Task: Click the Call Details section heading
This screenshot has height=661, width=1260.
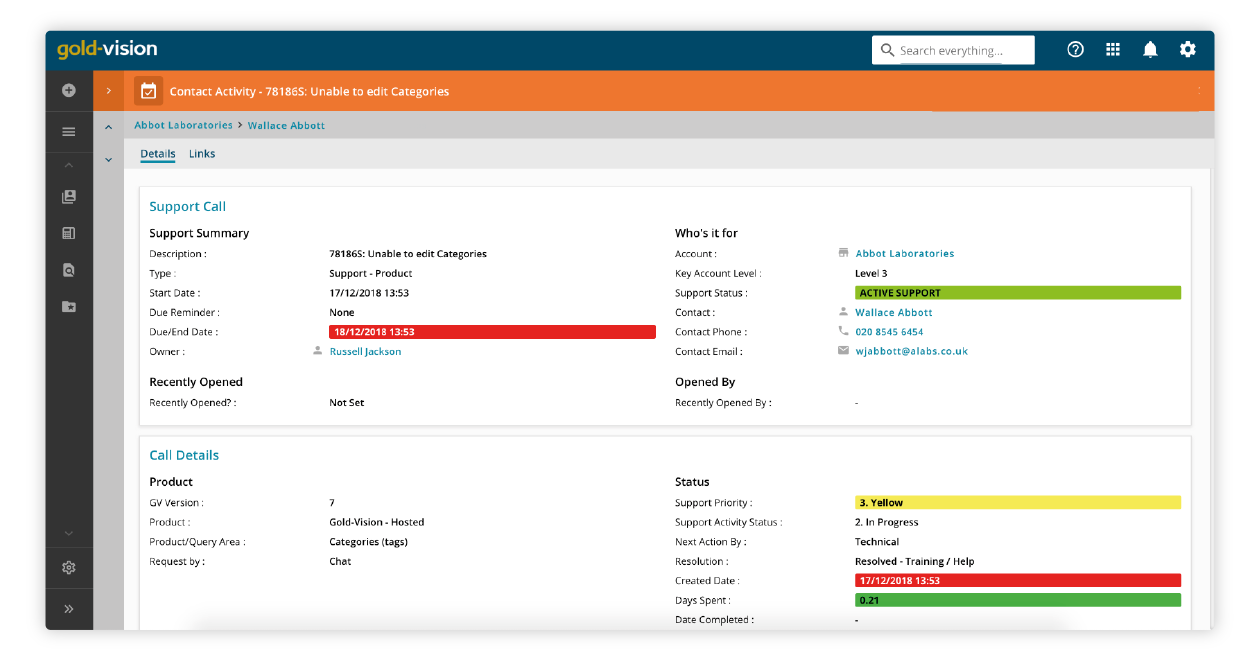Action: click(184, 455)
